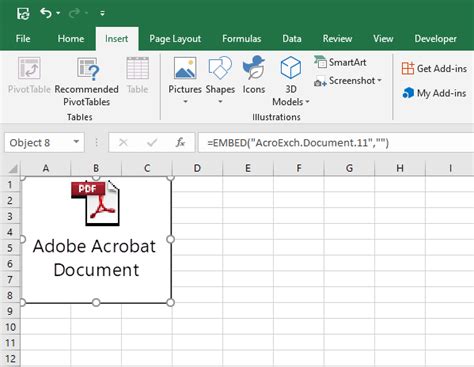Click the bottom-right corner handle of object
Viewport: 474px width, 367px height.
170,302
